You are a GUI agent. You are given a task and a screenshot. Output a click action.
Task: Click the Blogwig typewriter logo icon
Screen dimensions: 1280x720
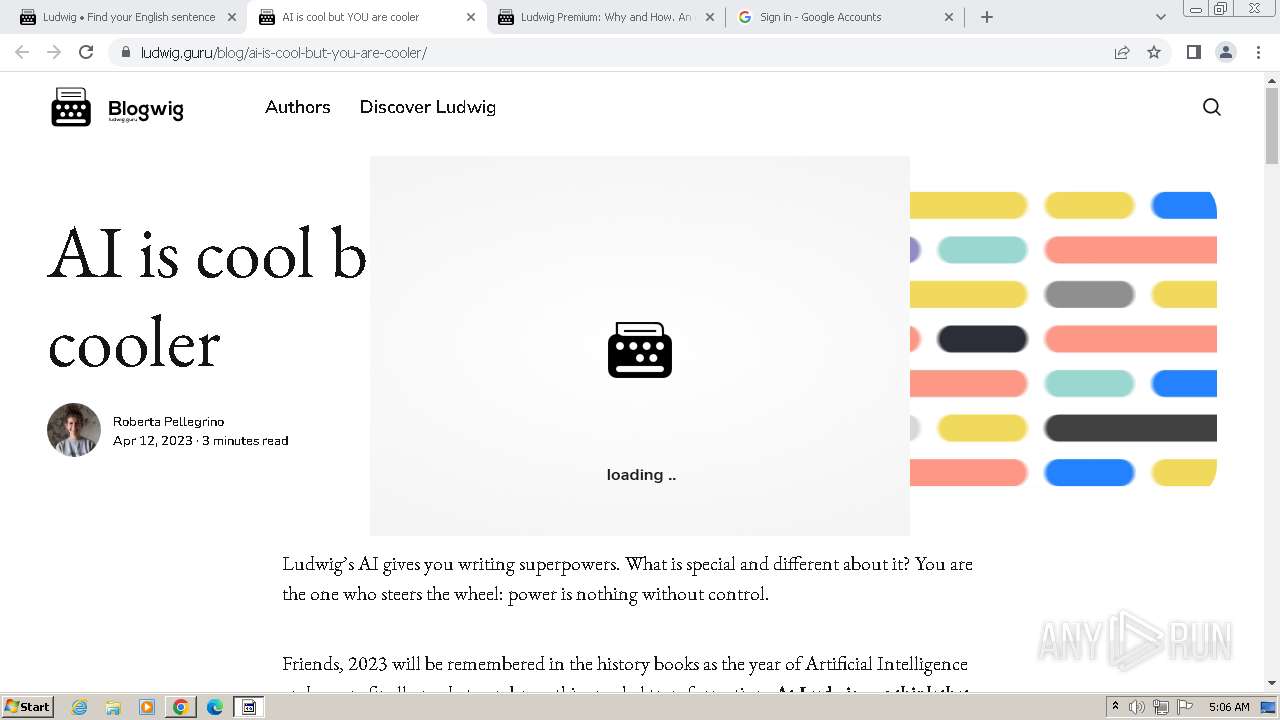coord(71,107)
